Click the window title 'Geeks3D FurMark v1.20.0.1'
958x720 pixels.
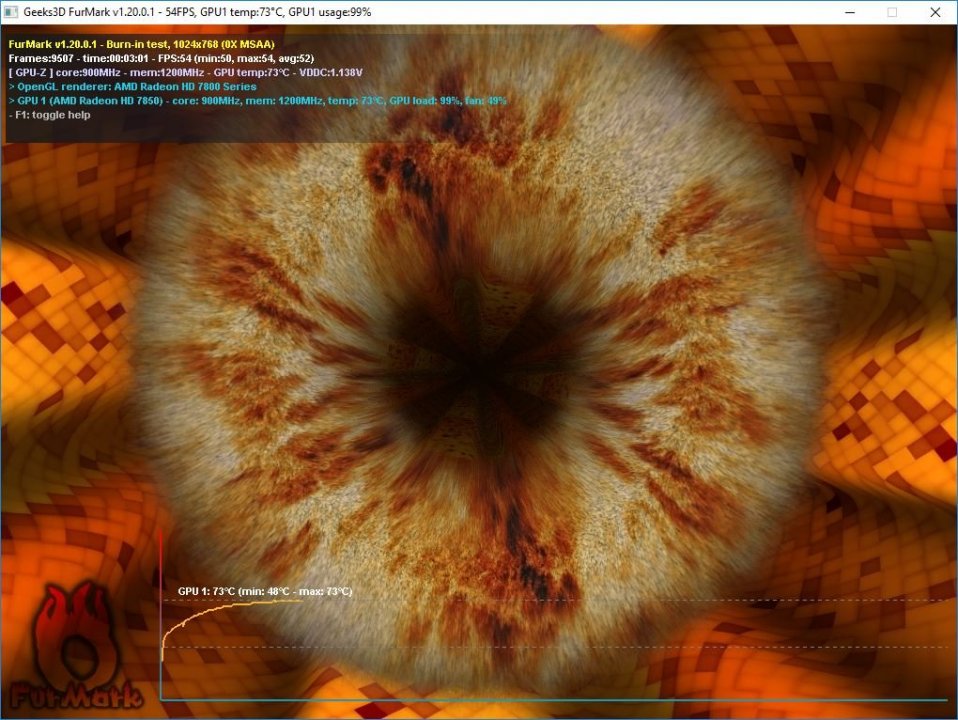coord(197,12)
